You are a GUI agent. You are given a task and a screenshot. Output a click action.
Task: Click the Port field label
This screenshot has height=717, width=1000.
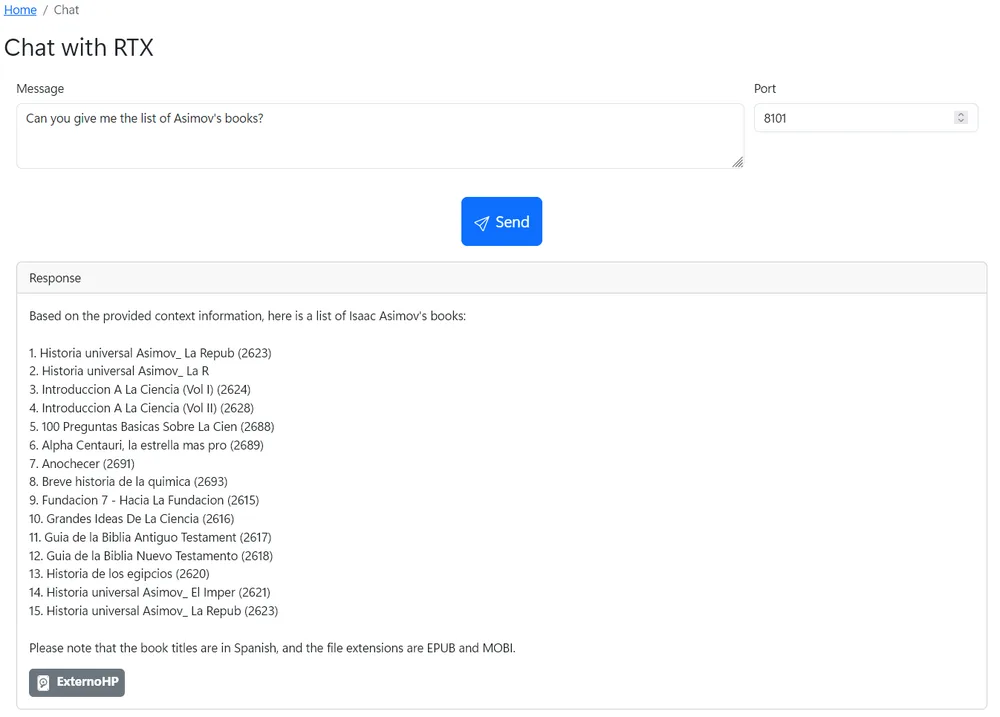click(765, 89)
